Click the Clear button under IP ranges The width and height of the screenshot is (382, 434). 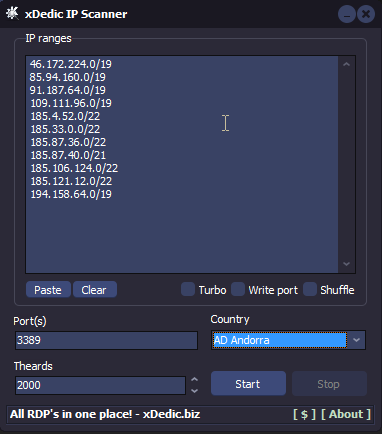(95, 289)
